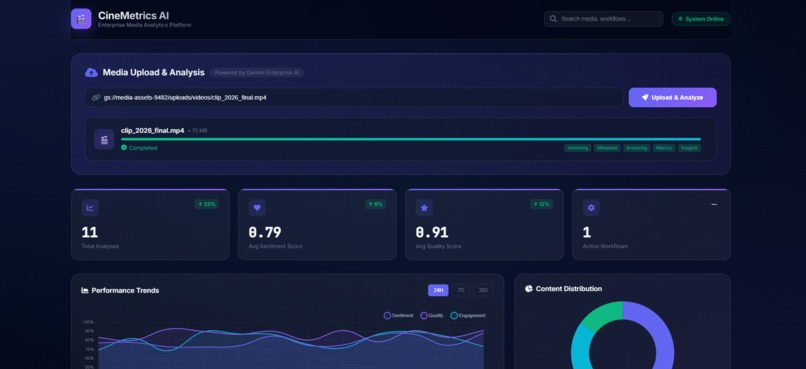Click the 0.79 sentiment score value
806x369 pixels.
[x=265, y=233]
